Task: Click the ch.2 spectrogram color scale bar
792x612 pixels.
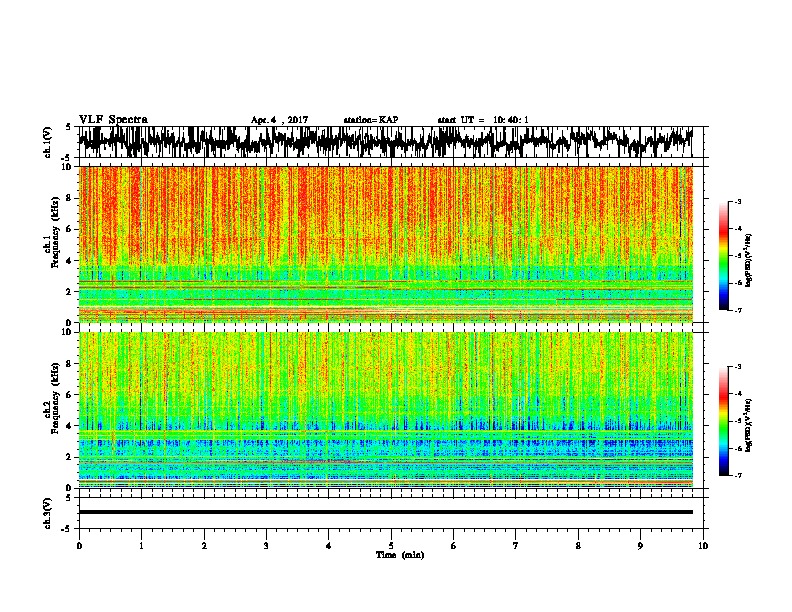Action: coord(723,421)
